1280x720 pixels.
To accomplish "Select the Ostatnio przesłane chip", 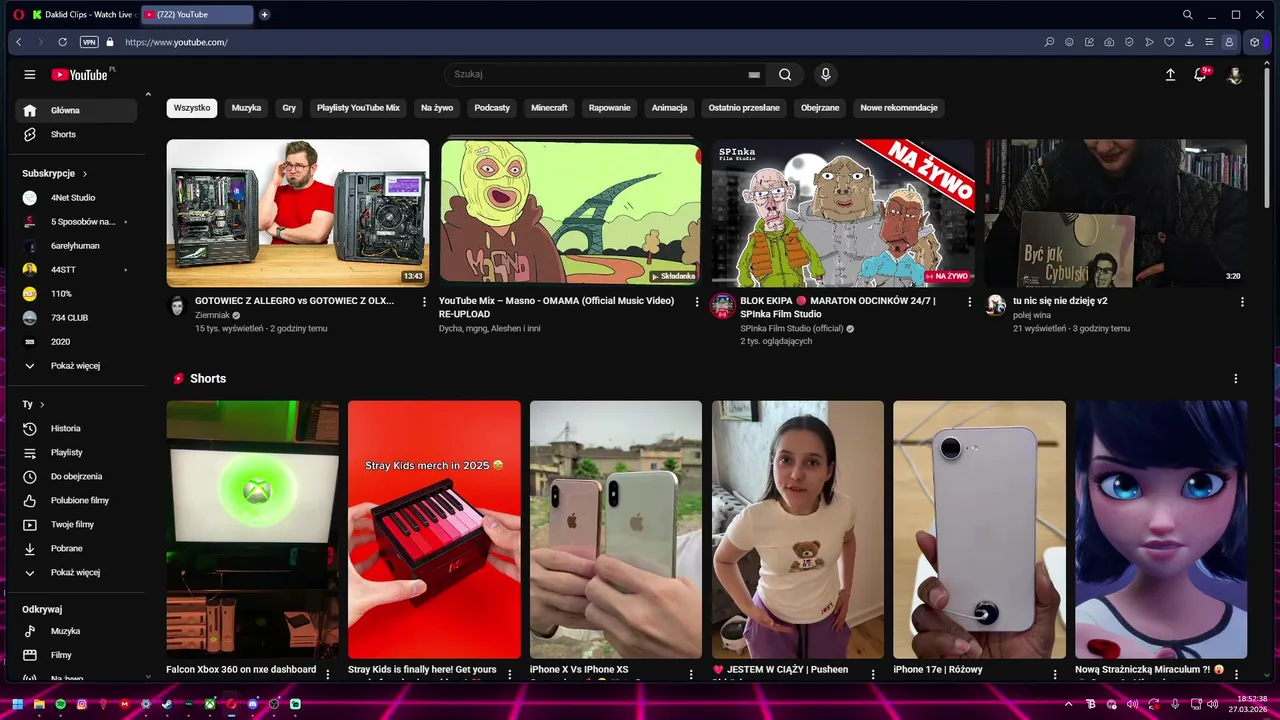I will (744, 108).
